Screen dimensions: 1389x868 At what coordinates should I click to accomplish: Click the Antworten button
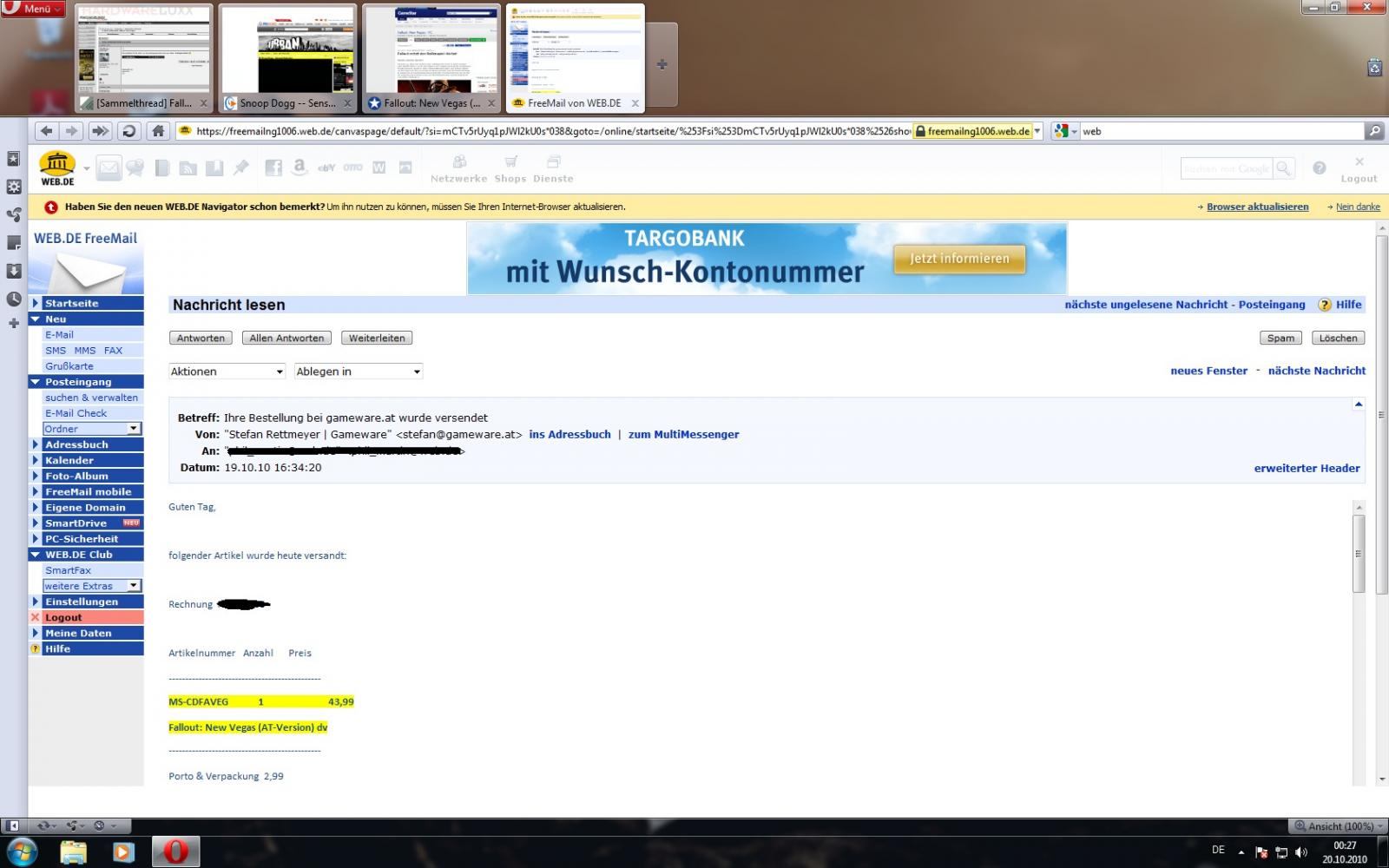pos(201,338)
